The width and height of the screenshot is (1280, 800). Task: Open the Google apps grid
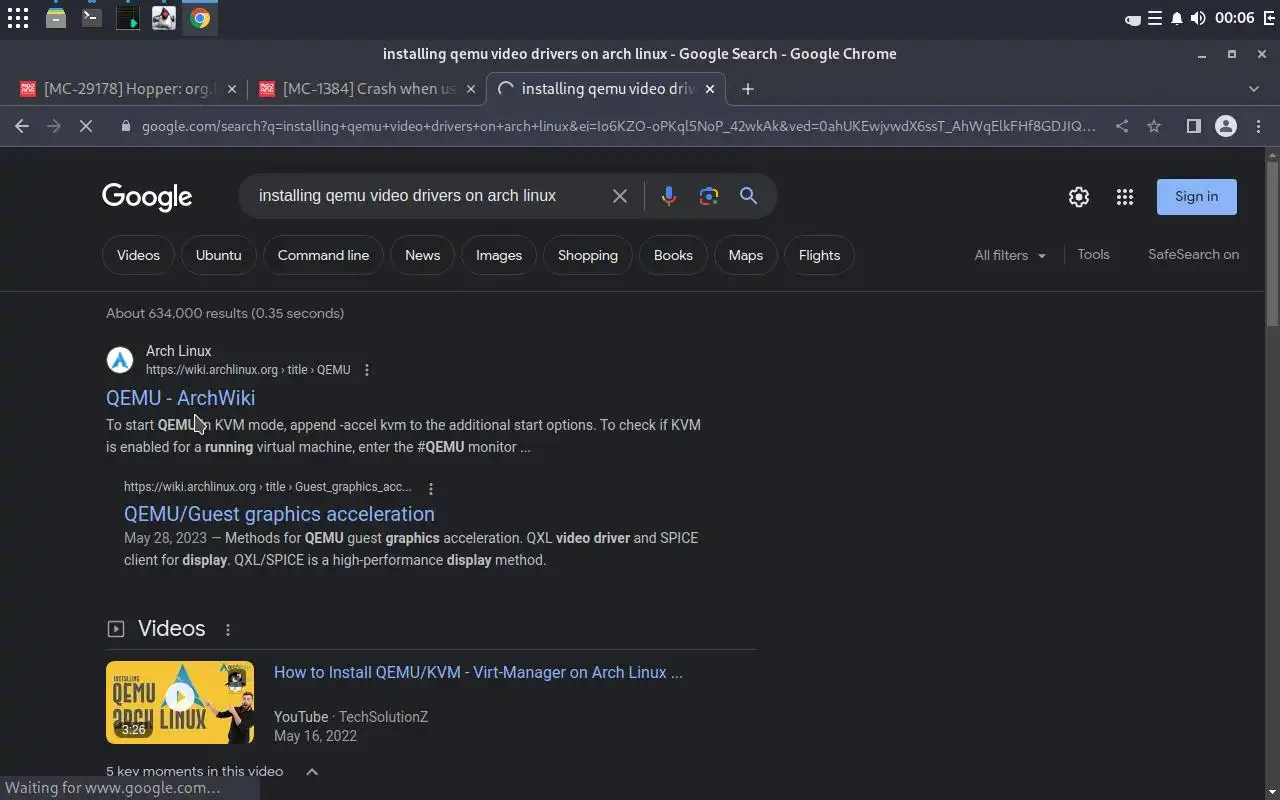click(1125, 197)
